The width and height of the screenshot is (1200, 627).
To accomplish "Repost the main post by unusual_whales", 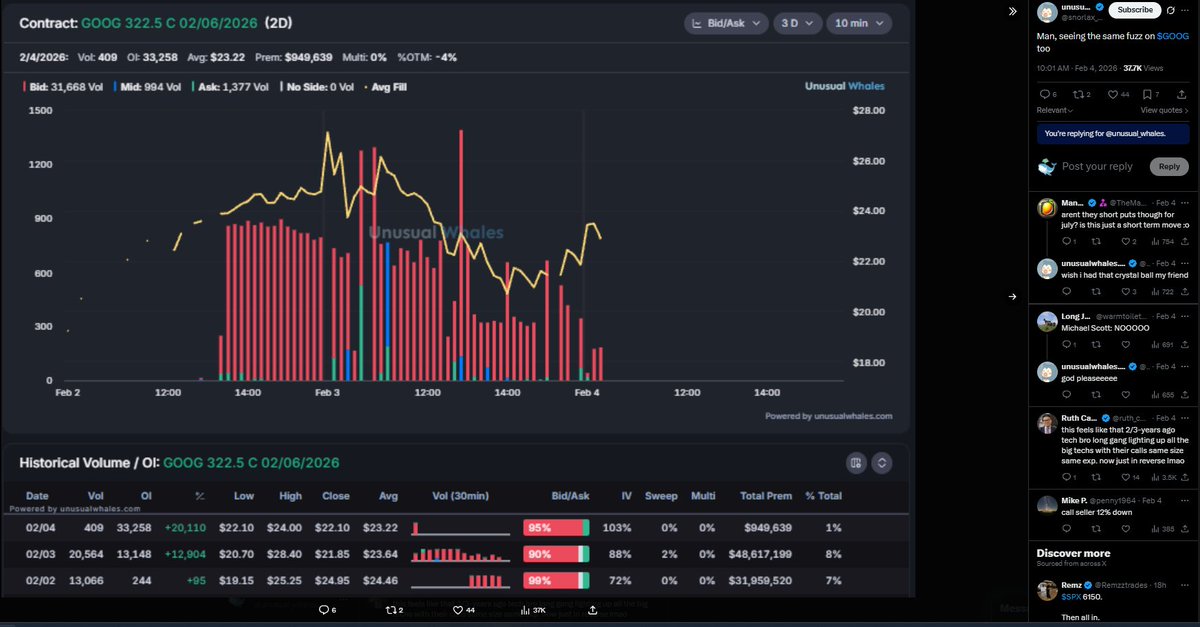I will click(1078, 94).
